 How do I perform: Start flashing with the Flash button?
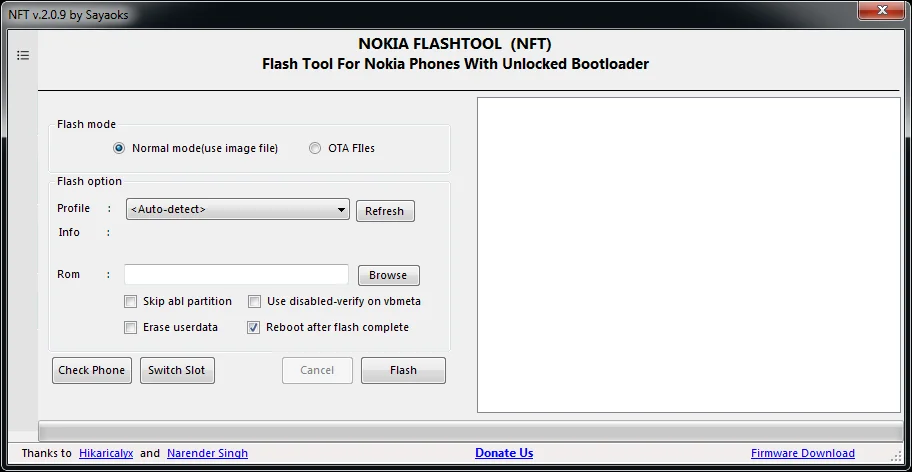(x=403, y=370)
